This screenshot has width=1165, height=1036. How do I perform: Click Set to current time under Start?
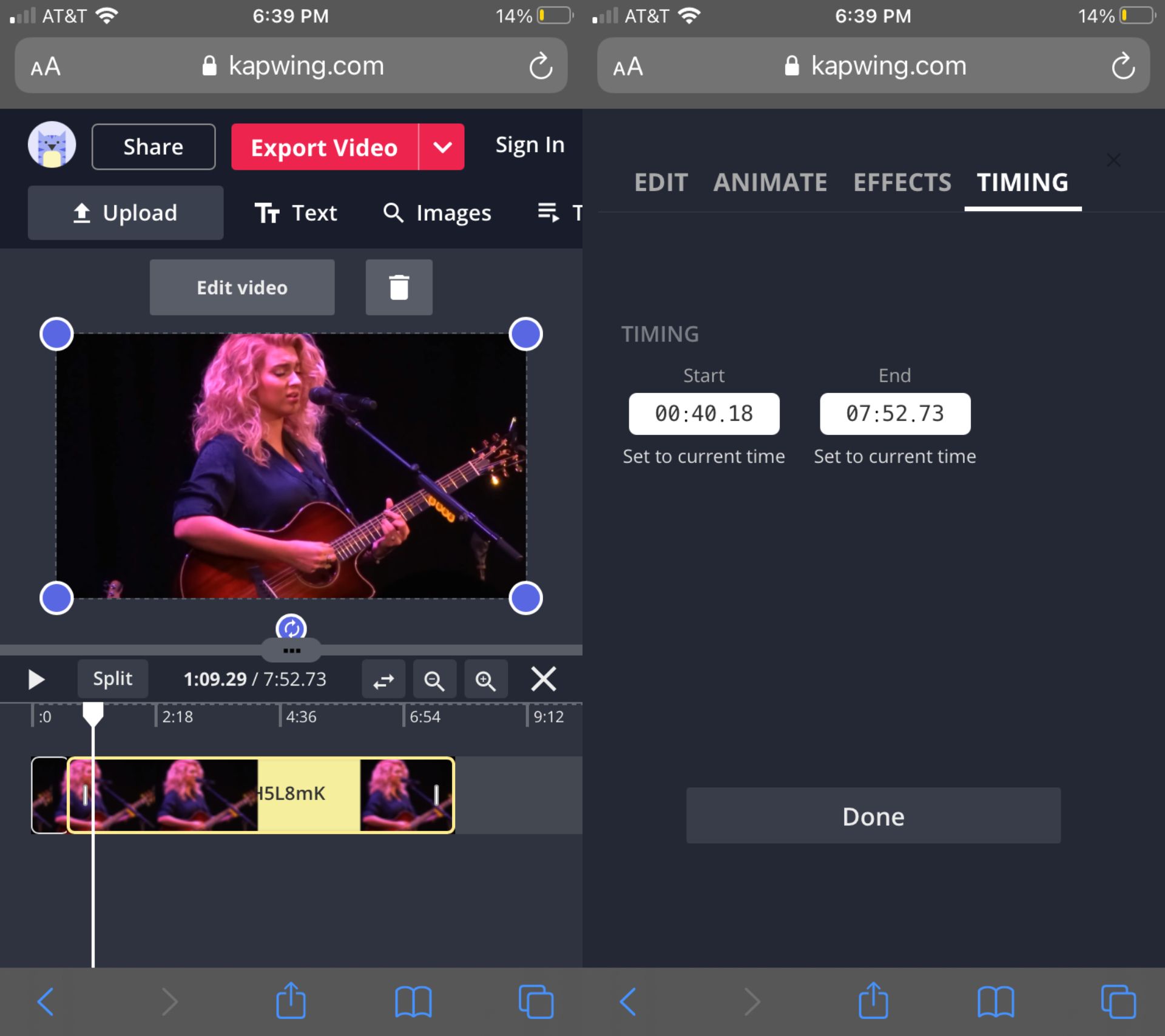coord(704,456)
